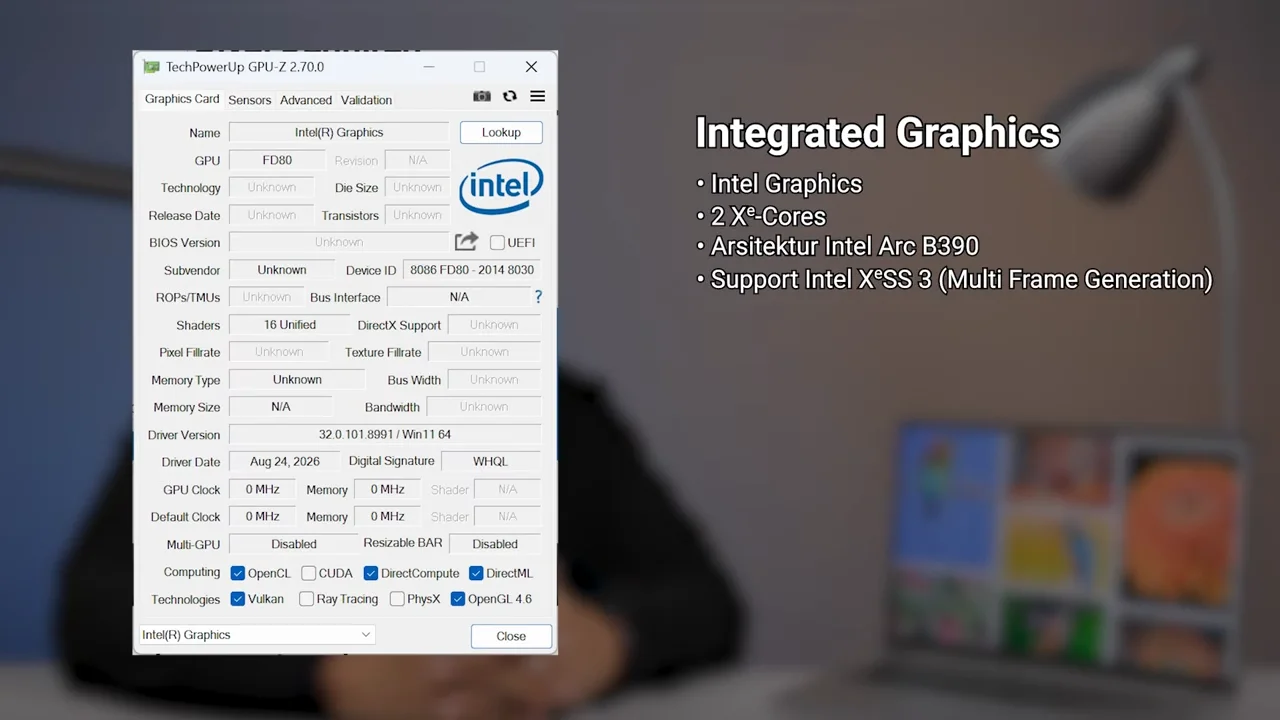Click the Driver Date field Aug 24, 2026
This screenshot has height=720, width=1280.
(285, 462)
